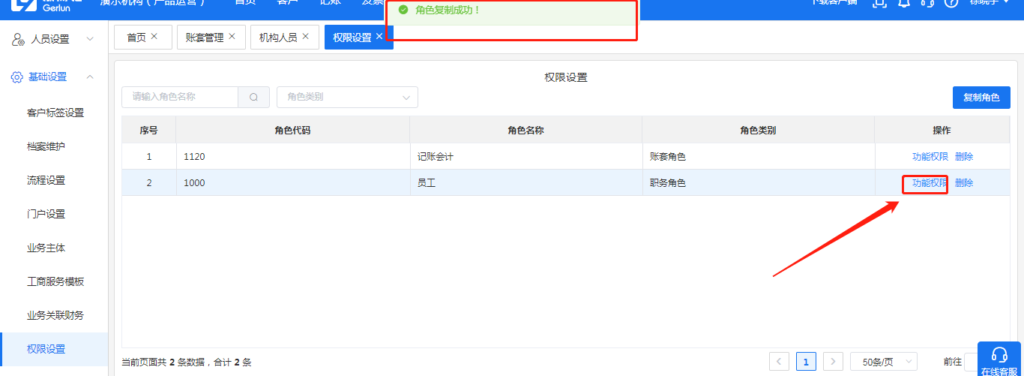Go to previous page arrow
The height and width of the screenshot is (376, 1024).
coord(779,362)
